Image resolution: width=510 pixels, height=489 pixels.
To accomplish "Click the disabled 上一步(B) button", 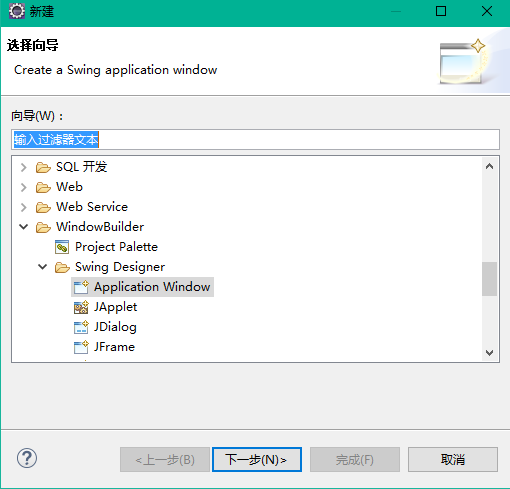I will 165,460.
